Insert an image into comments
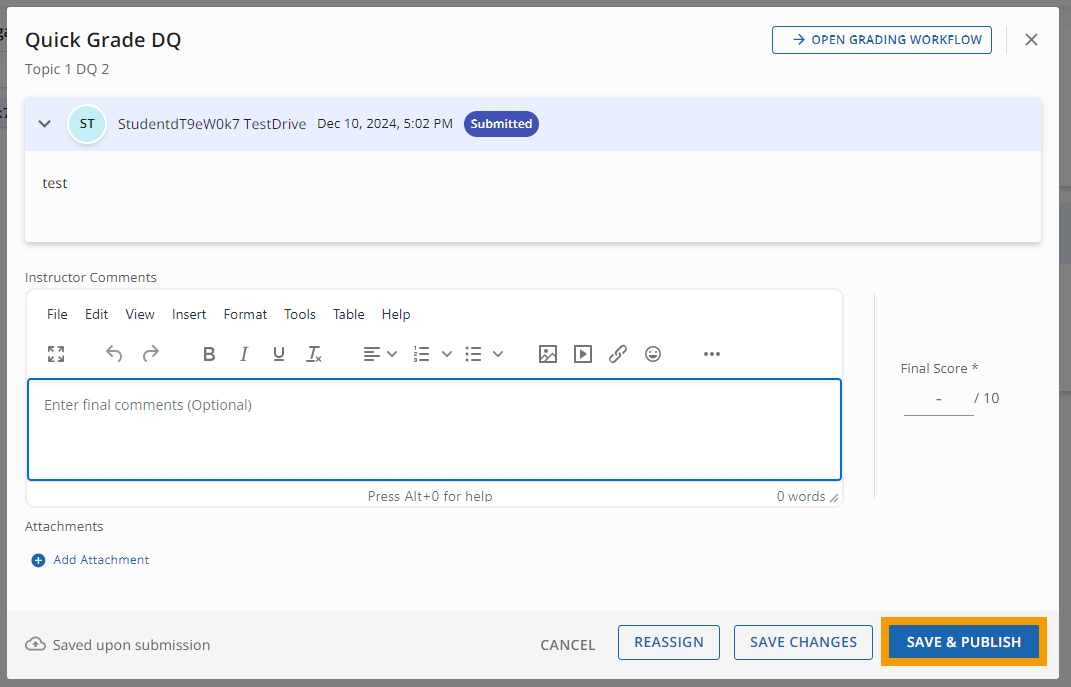Image resolution: width=1071 pixels, height=687 pixels. [x=547, y=354]
